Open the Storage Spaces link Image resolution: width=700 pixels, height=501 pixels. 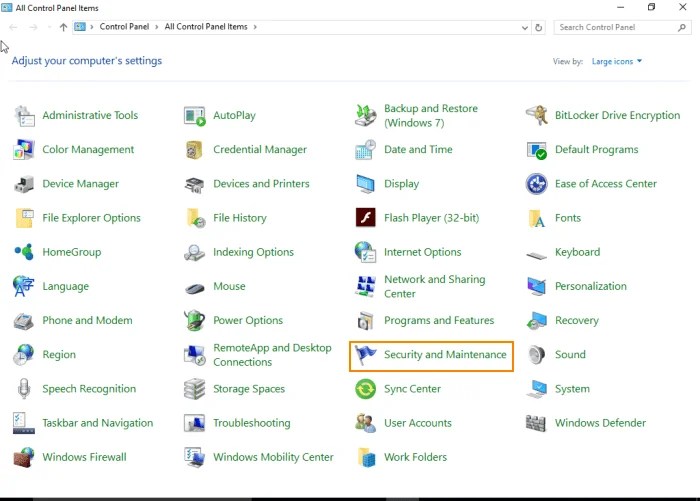pyautogui.click(x=249, y=389)
